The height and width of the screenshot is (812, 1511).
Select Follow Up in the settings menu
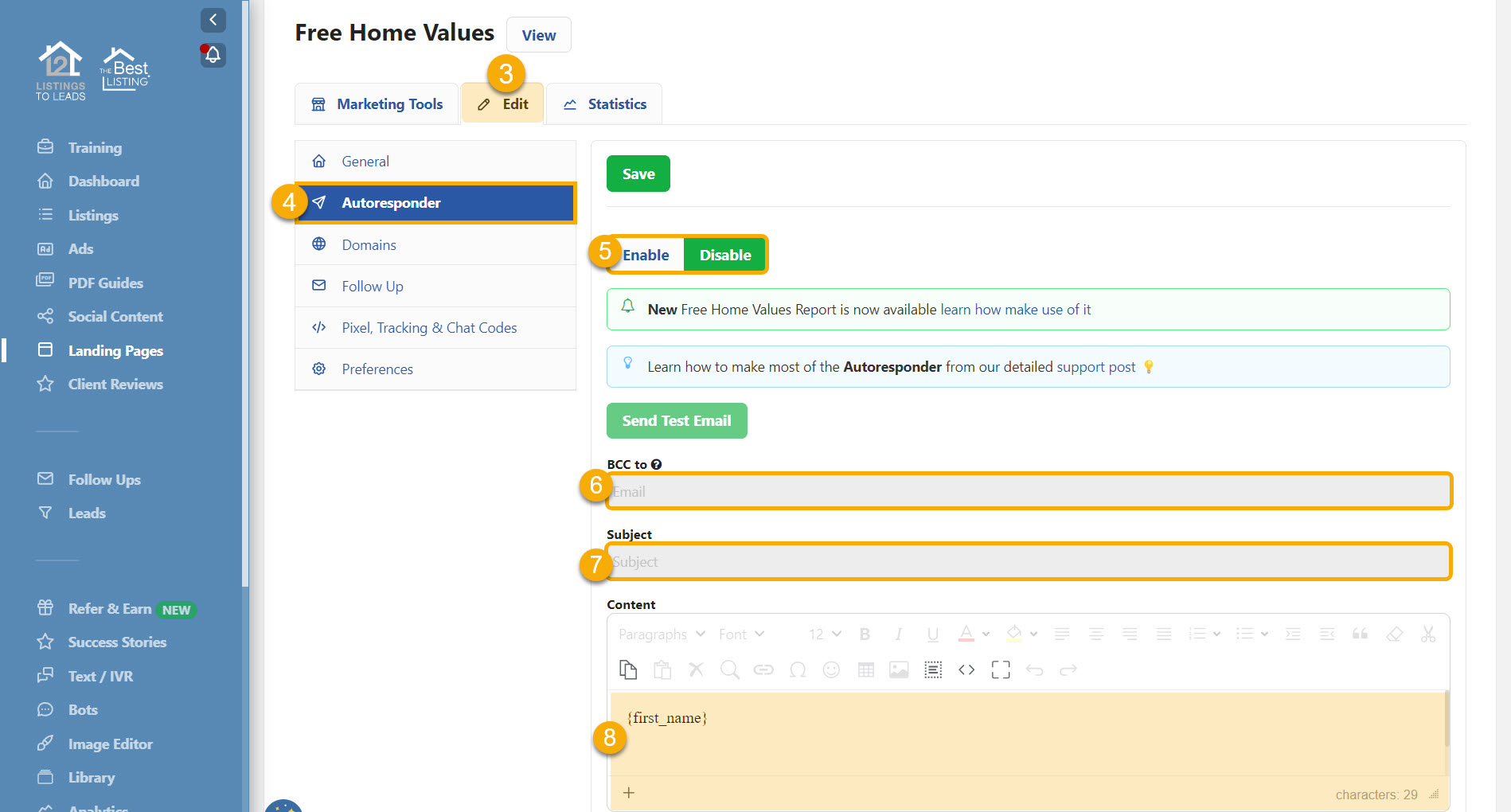point(372,287)
